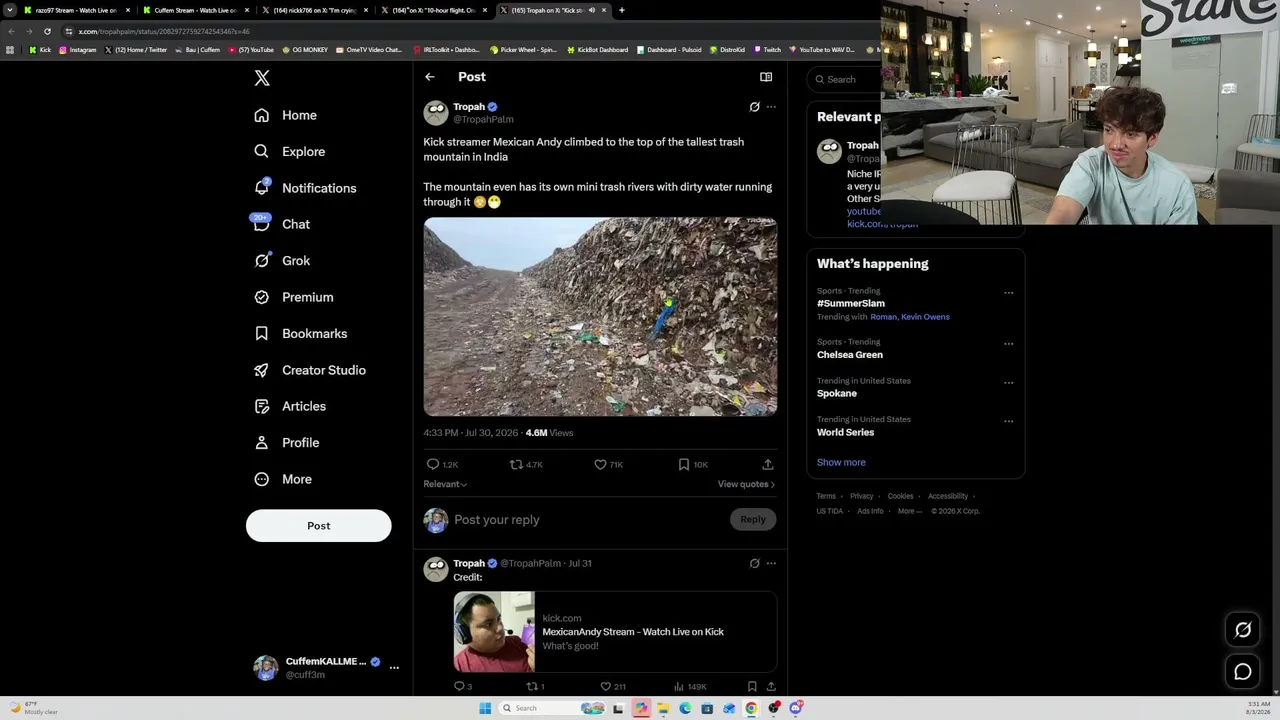The width and height of the screenshot is (1280, 720).
Task: Like the main post with 71K likes
Action: pos(608,465)
